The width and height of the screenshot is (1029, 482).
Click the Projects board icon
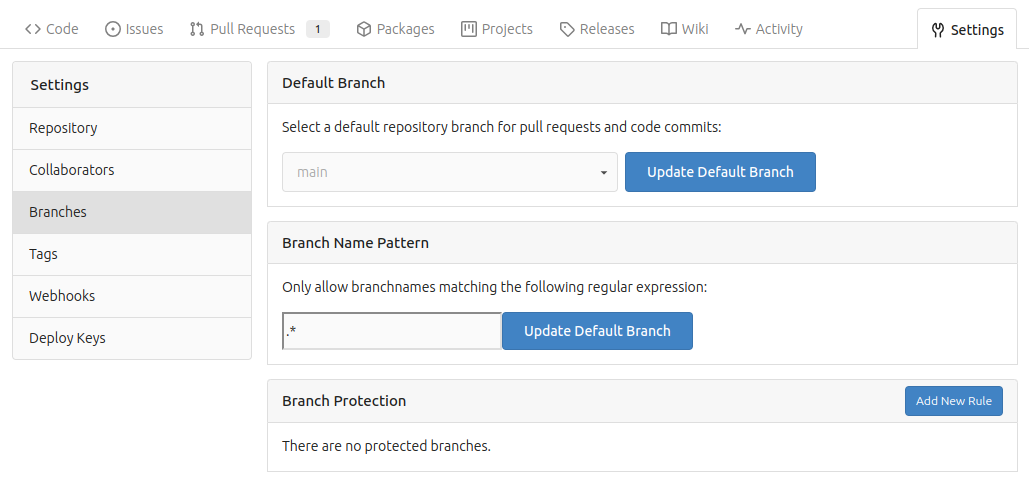click(469, 29)
